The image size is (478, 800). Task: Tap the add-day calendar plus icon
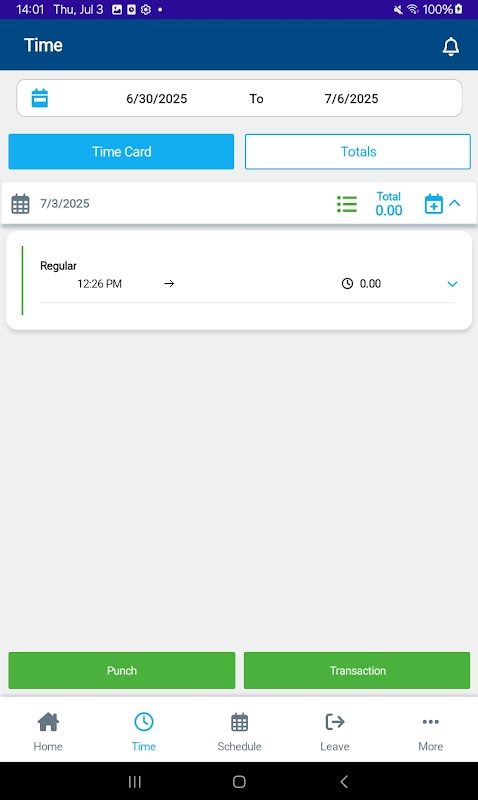[x=434, y=204]
